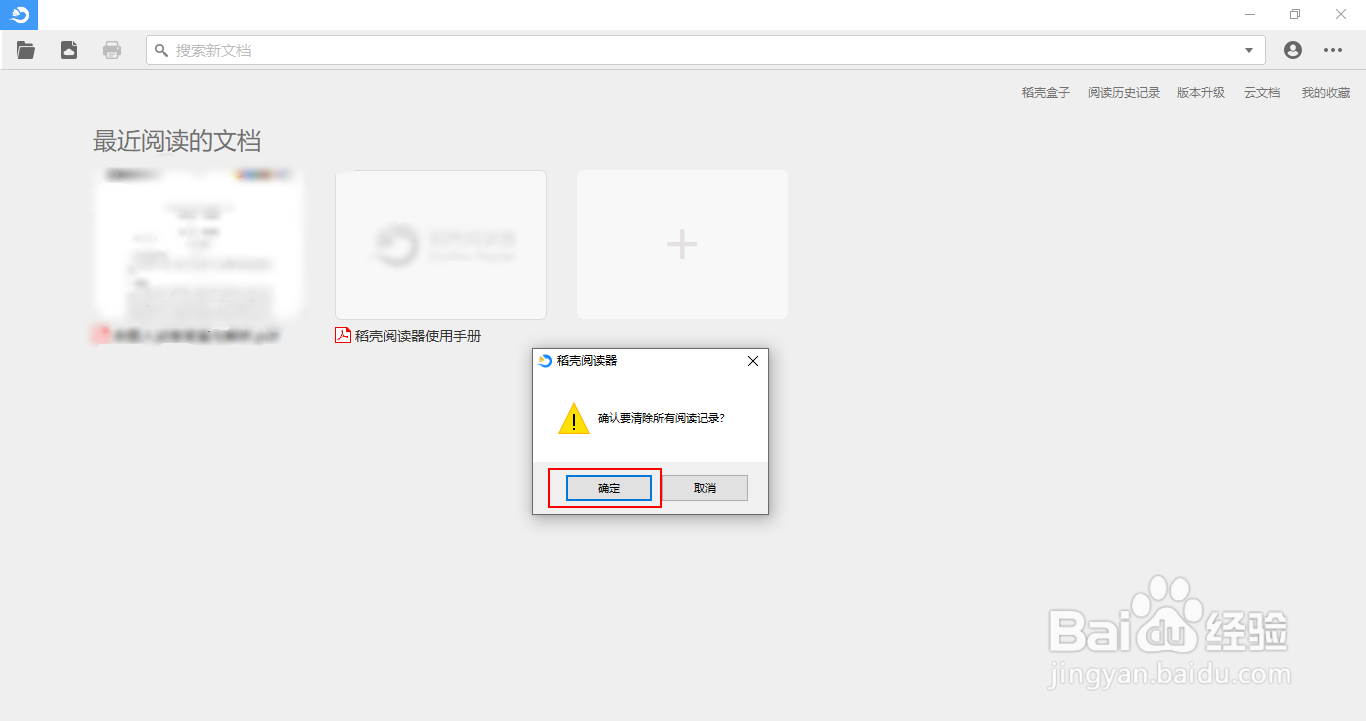This screenshot has width=1366, height=721.
Task: Open the blurred recent PDF thumbnail
Action: 199,244
